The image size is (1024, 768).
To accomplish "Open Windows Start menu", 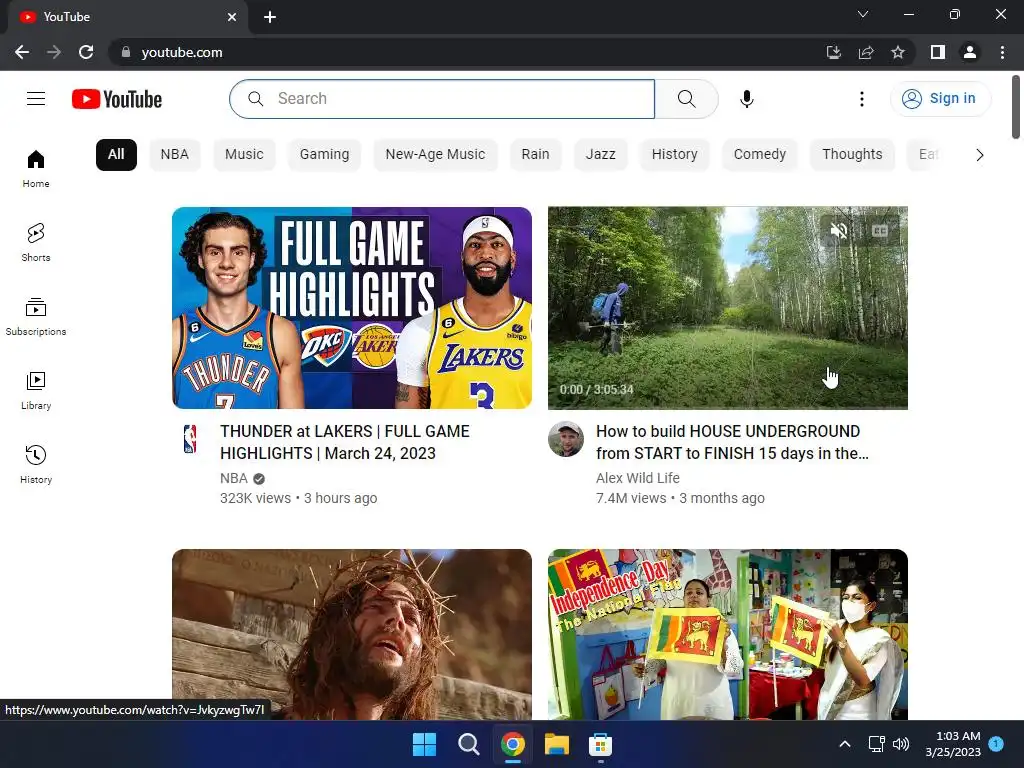I will click(424, 744).
